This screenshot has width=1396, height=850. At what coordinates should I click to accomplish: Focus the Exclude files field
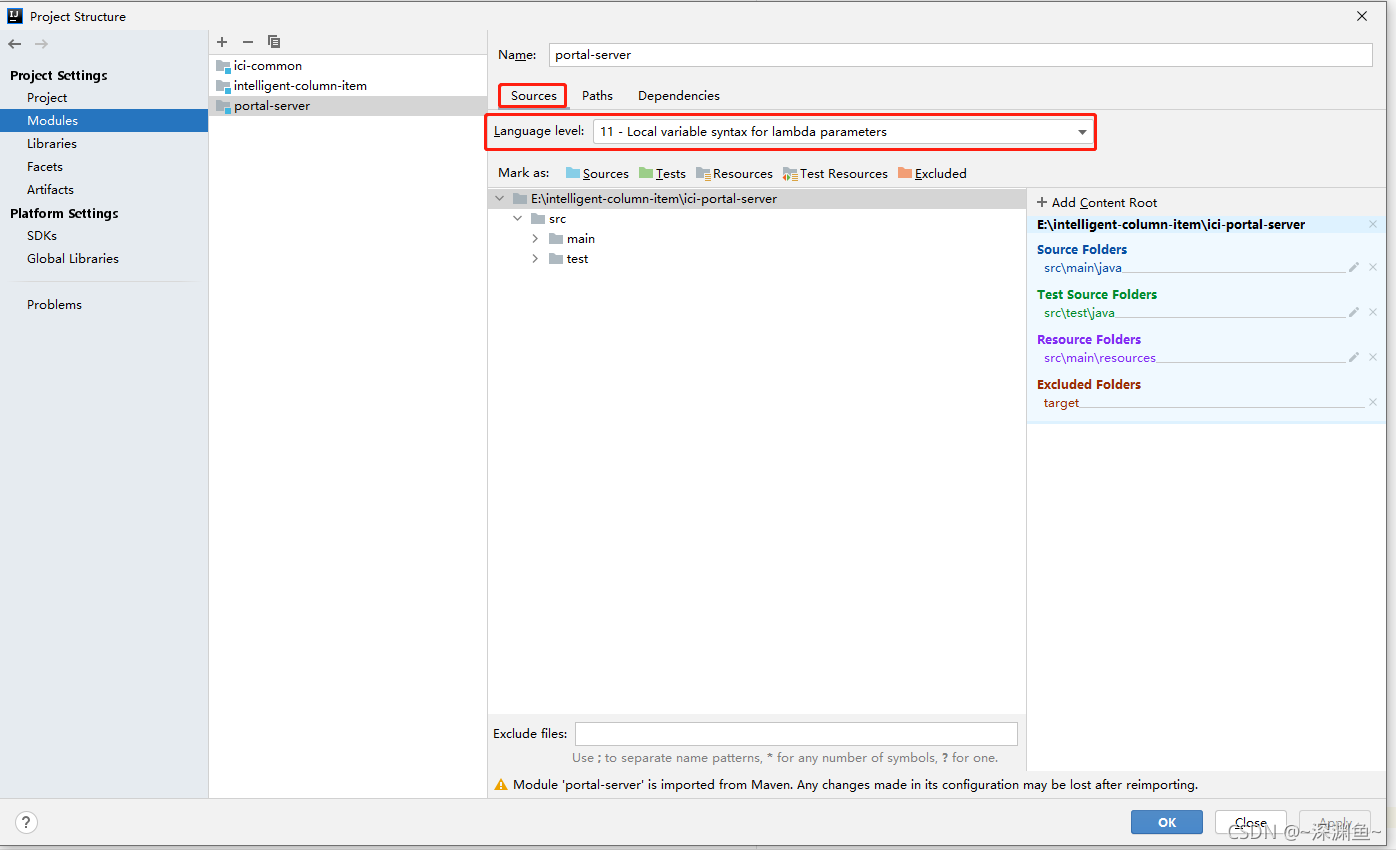(796, 733)
